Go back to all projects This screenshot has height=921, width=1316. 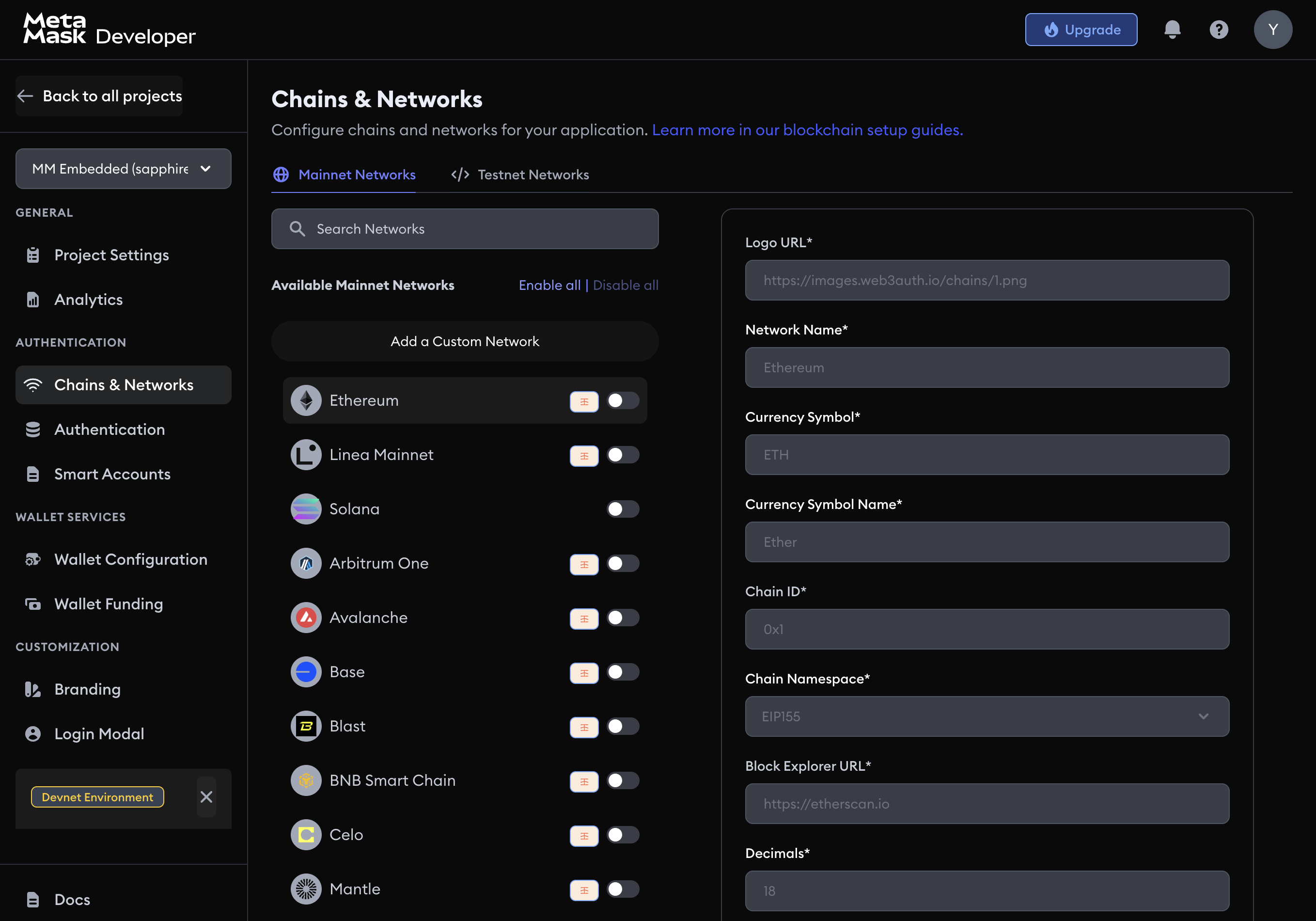tap(99, 96)
